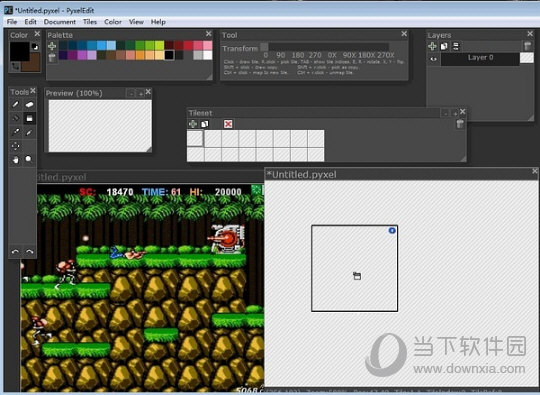Pick the lavender palette swatch
This screenshot has height=395, width=540.
tap(92, 55)
